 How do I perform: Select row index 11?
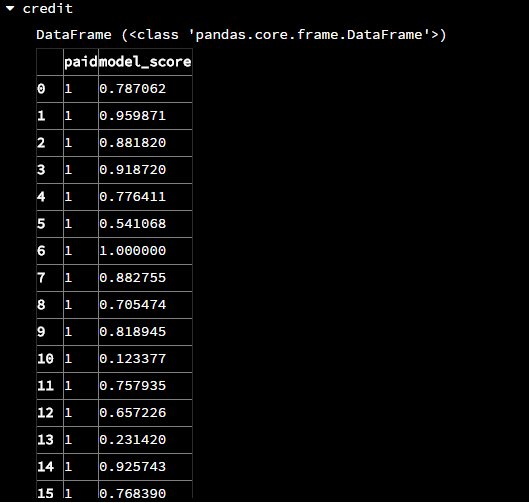point(46,386)
